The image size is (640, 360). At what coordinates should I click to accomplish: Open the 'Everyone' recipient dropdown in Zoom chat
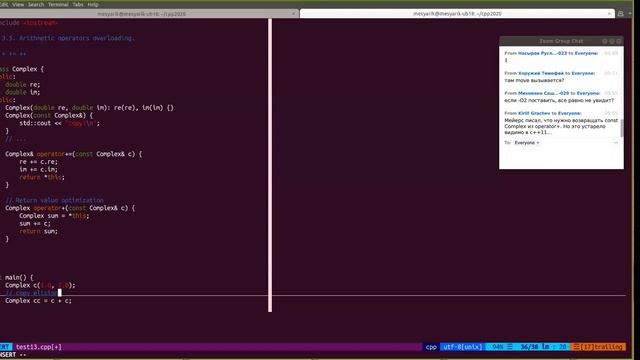pyautogui.click(x=527, y=143)
